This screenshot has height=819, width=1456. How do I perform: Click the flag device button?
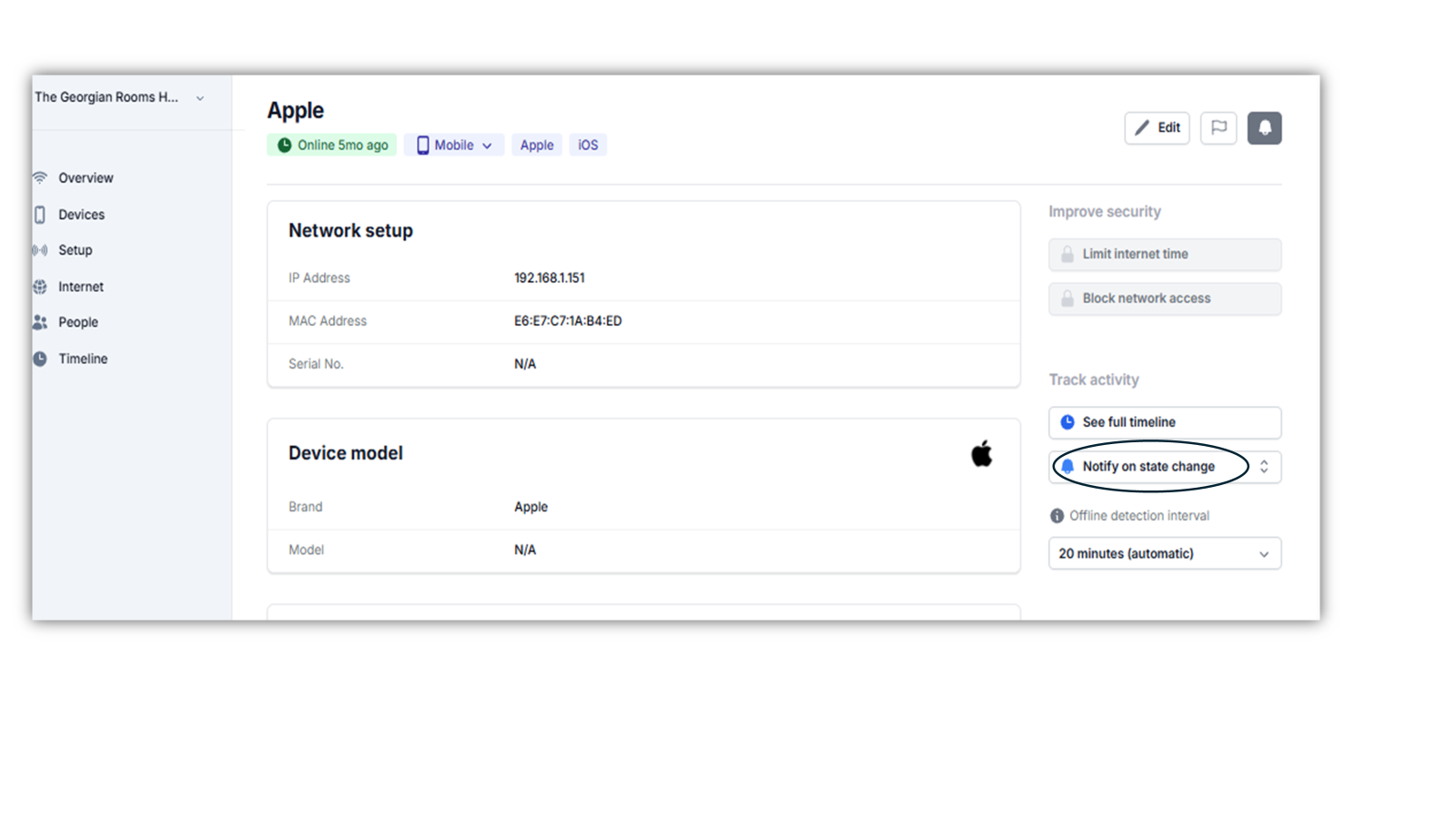[1218, 128]
